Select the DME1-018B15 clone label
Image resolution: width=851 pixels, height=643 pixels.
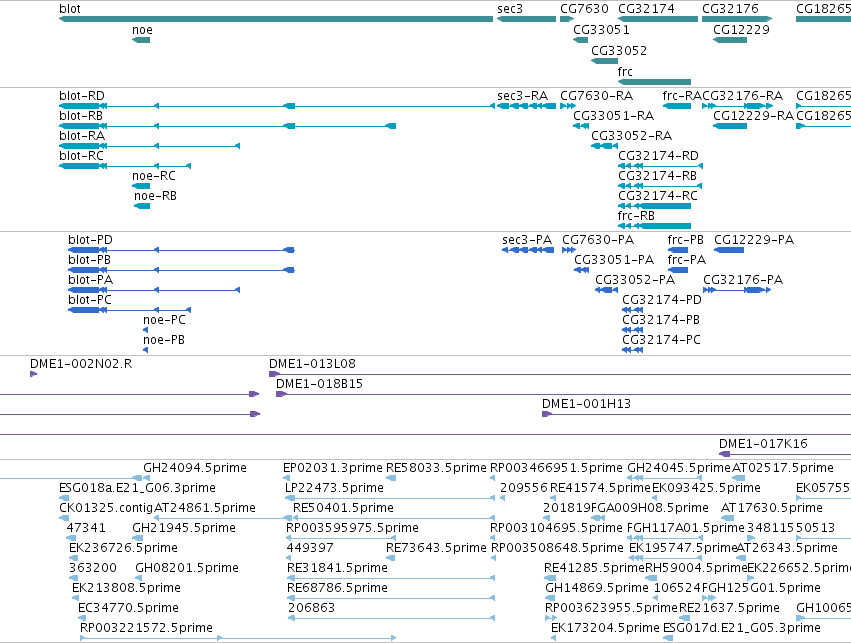(320, 384)
